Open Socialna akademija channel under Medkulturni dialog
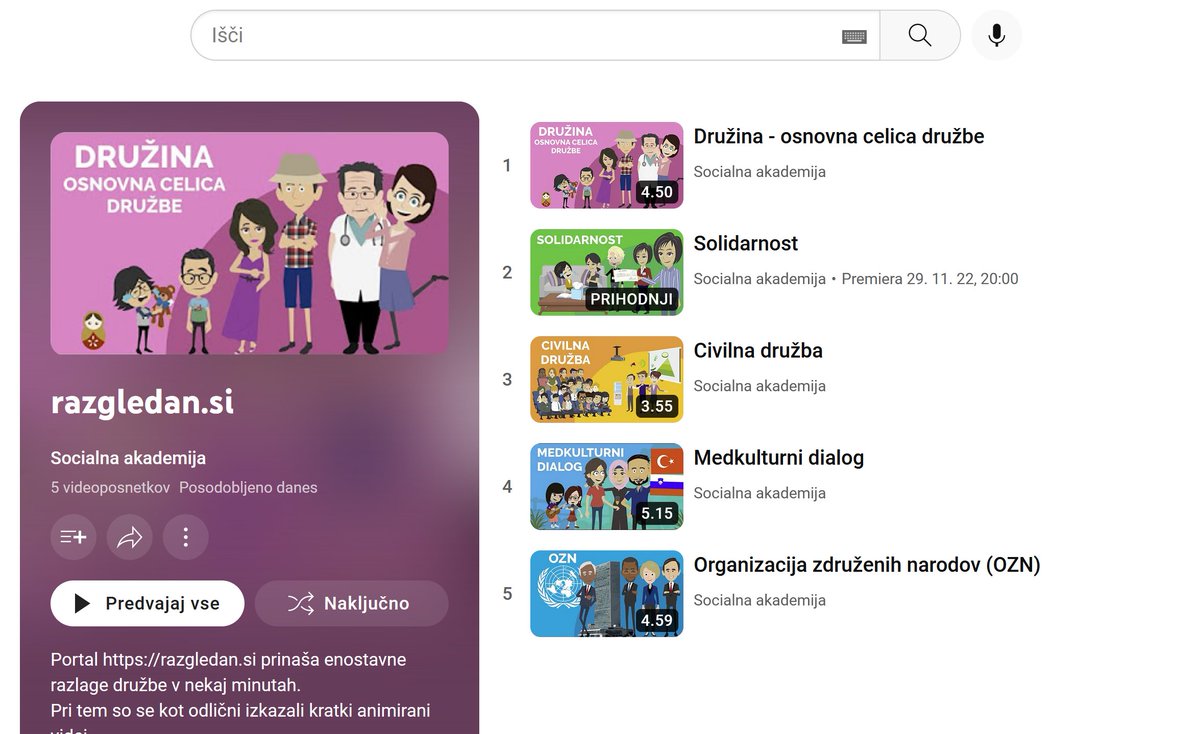The height and width of the screenshot is (734, 1200). 760,493
